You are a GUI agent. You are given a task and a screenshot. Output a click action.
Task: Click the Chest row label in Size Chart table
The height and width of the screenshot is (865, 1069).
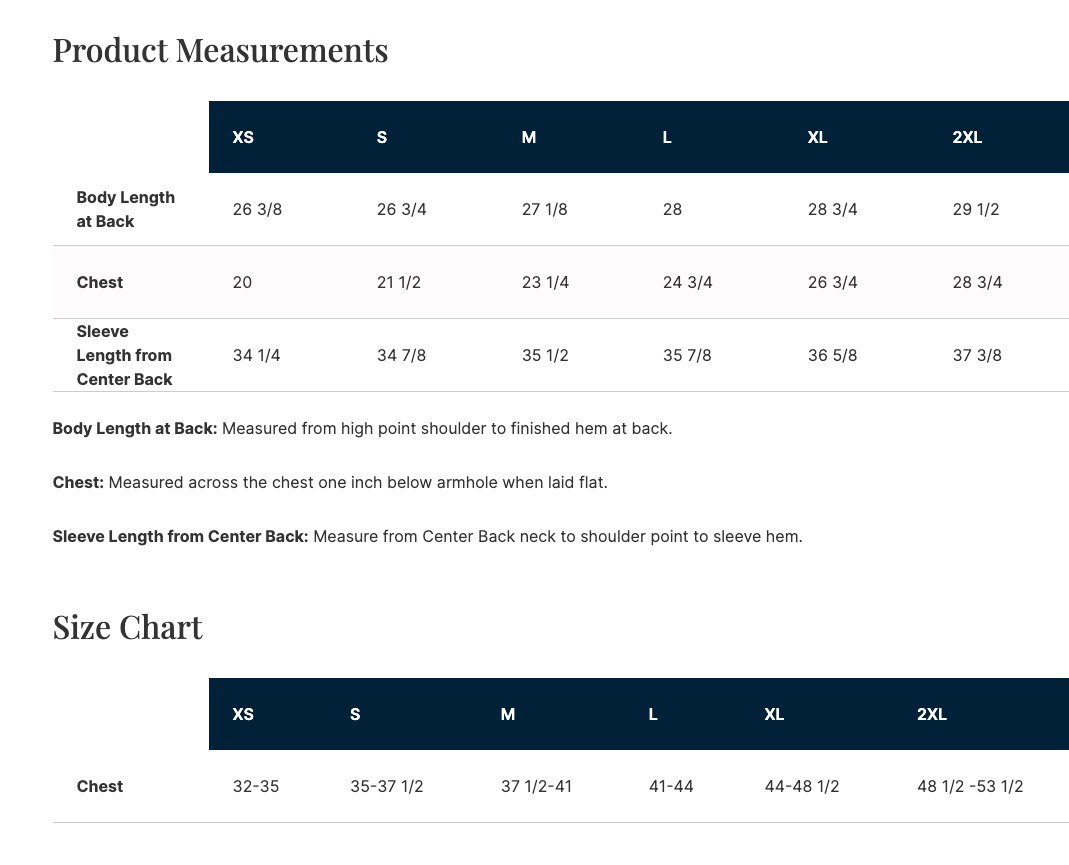(x=100, y=786)
